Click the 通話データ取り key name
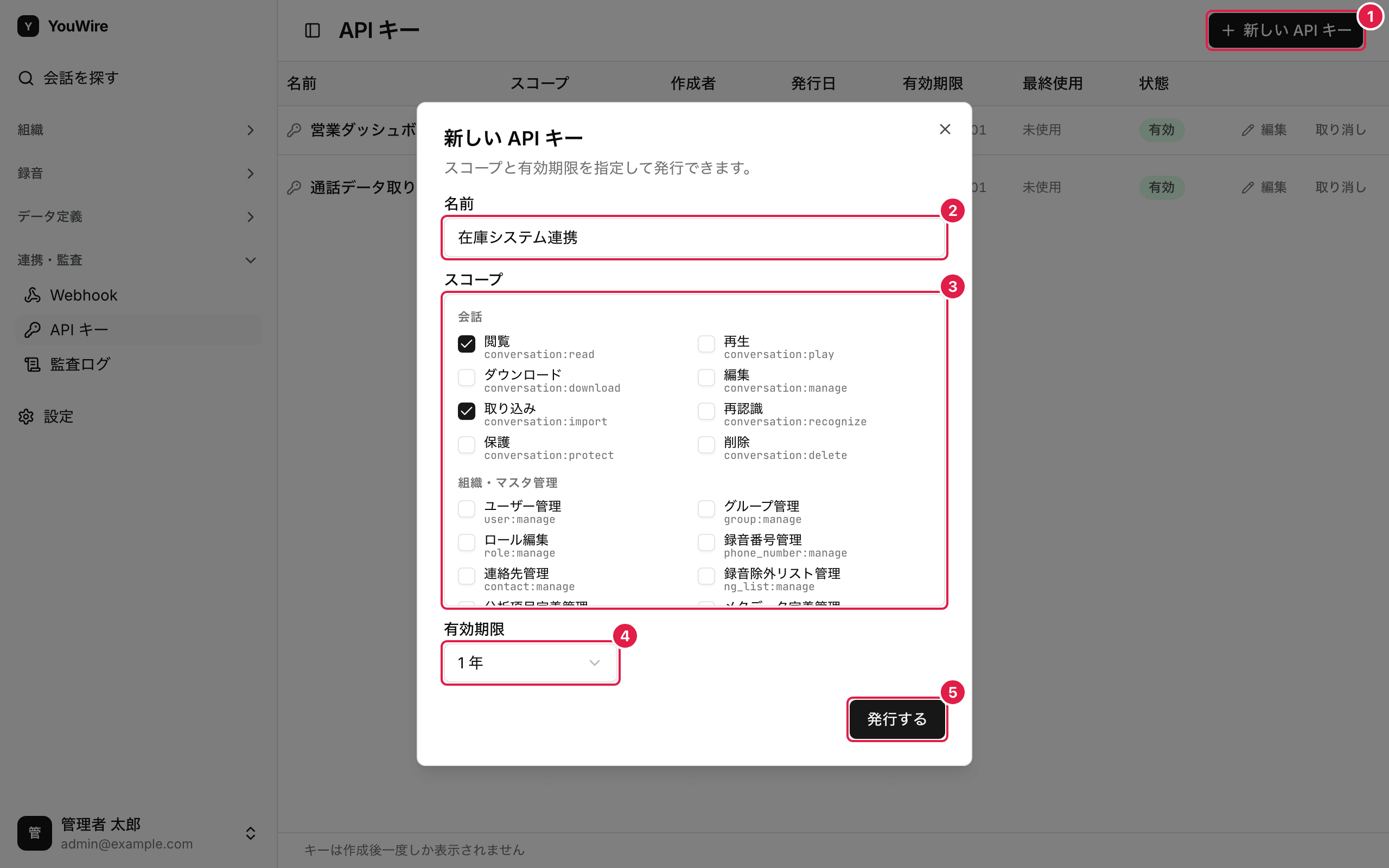 [364, 188]
